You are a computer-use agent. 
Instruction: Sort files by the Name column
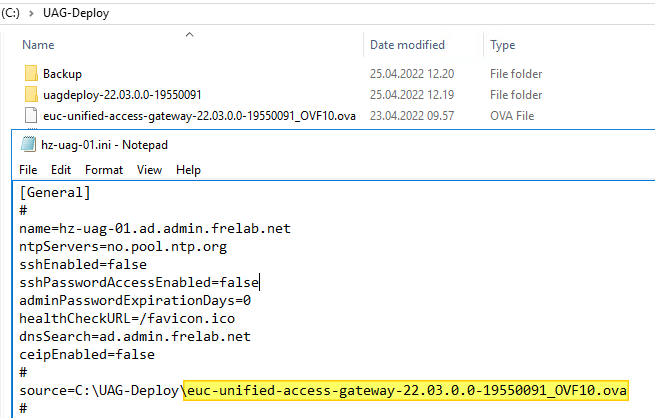38,45
